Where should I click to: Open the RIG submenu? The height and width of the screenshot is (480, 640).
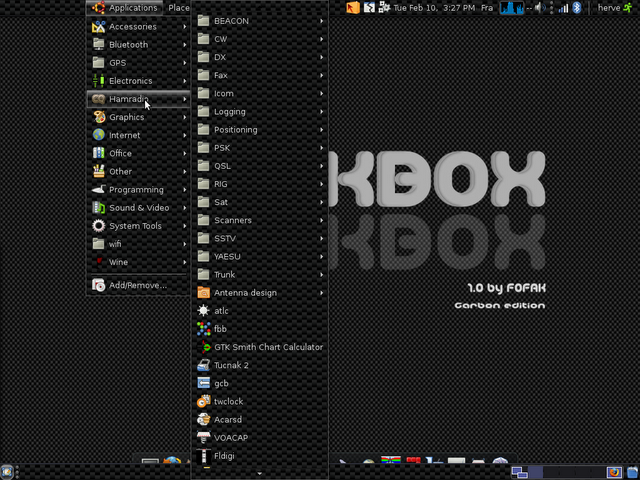coord(260,184)
